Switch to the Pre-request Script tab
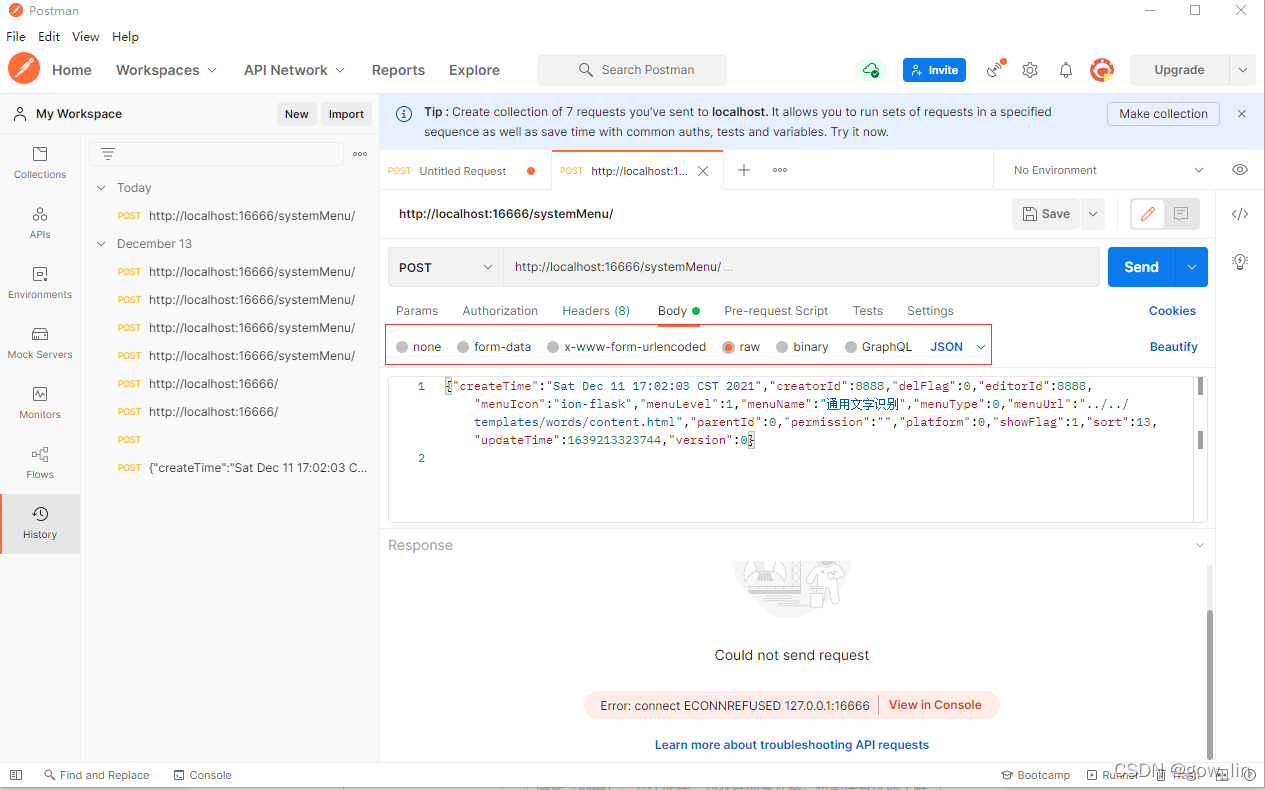This screenshot has height=790, width=1265. coord(776,311)
